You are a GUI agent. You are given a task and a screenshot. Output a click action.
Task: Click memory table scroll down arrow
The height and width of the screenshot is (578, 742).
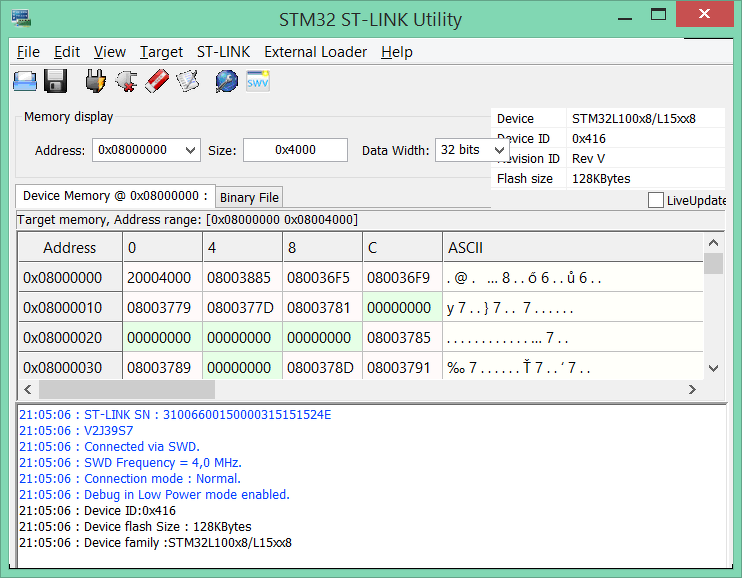pos(714,368)
